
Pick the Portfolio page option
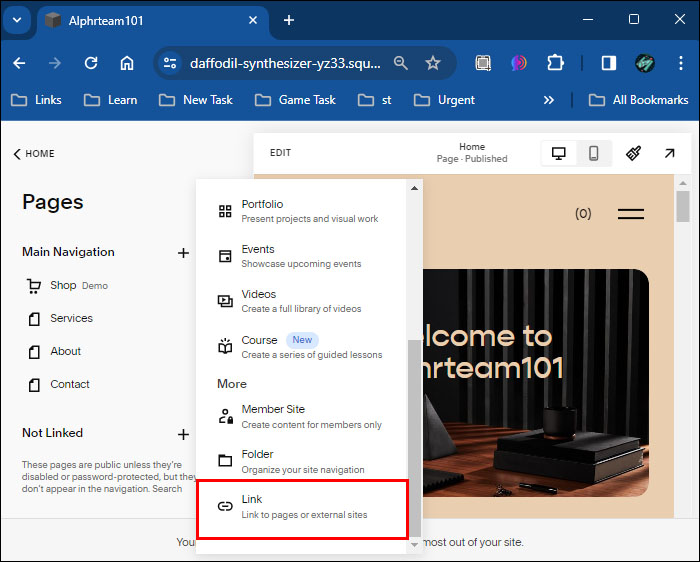[x=302, y=211]
